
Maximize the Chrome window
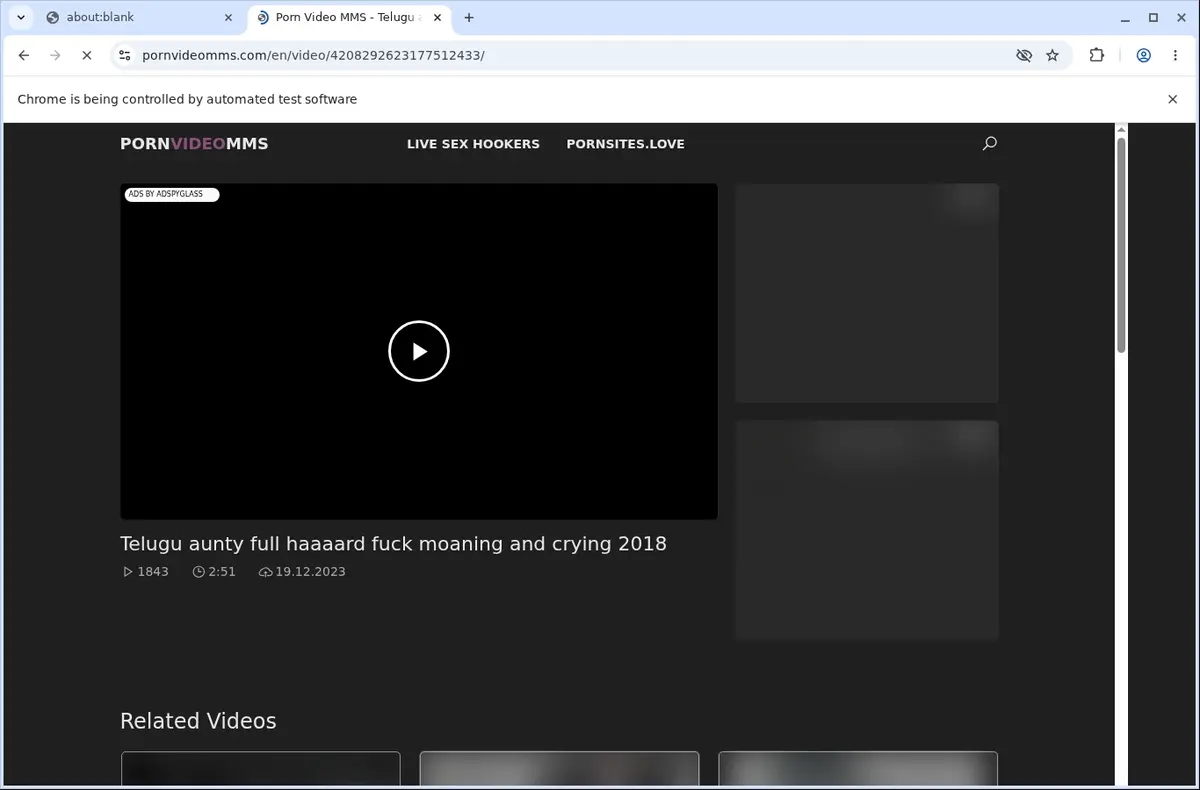click(x=1153, y=17)
